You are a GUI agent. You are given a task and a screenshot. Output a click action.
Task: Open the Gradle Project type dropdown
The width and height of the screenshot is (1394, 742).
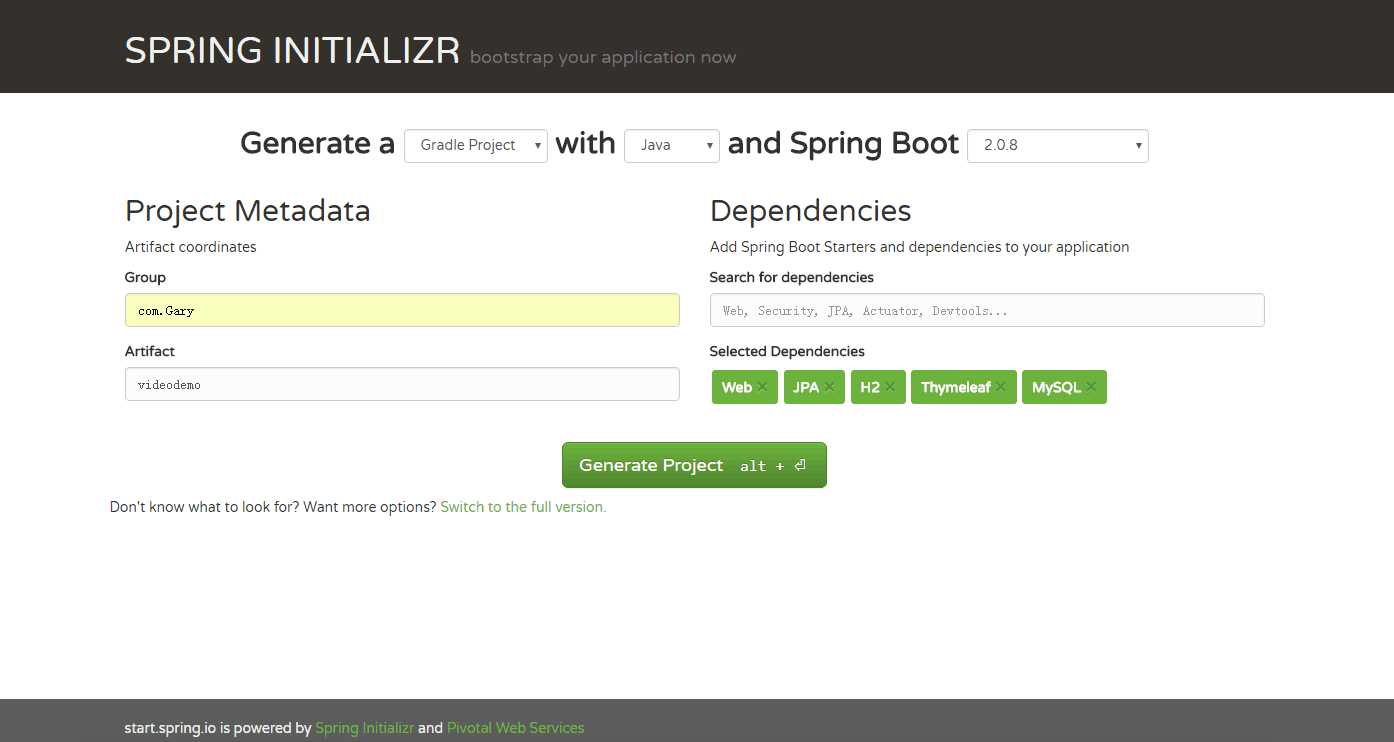click(x=476, y=145)
